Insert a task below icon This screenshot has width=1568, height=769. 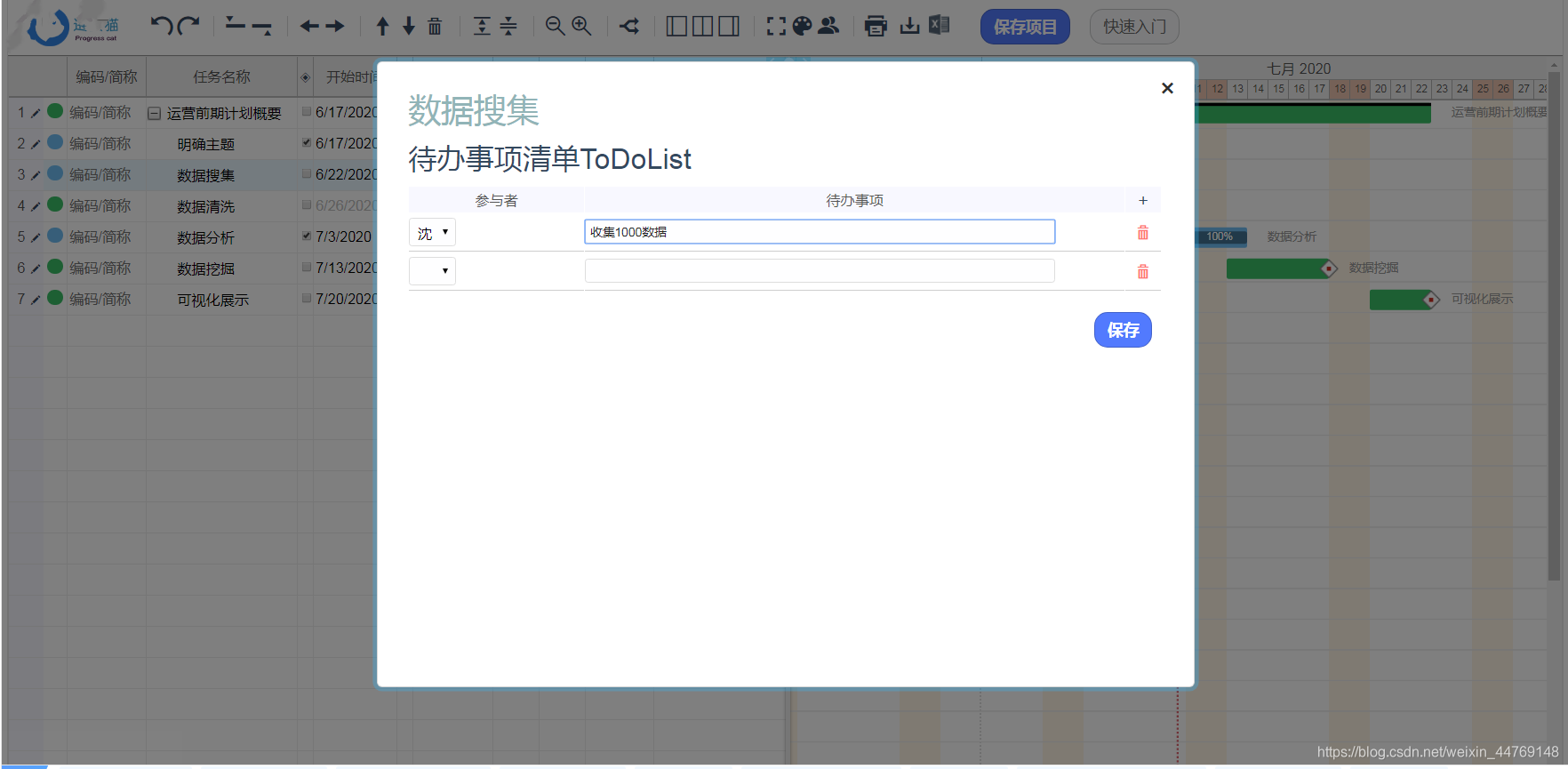(x=262, y=28)
